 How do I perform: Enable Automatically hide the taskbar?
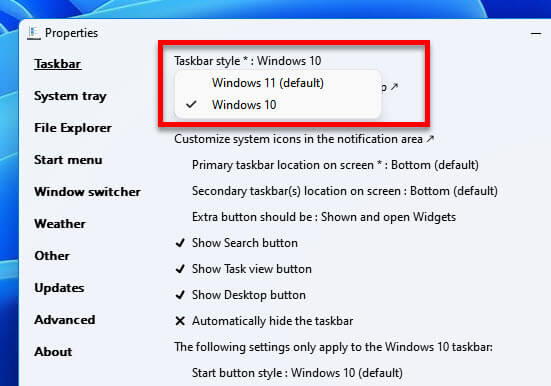264,321
